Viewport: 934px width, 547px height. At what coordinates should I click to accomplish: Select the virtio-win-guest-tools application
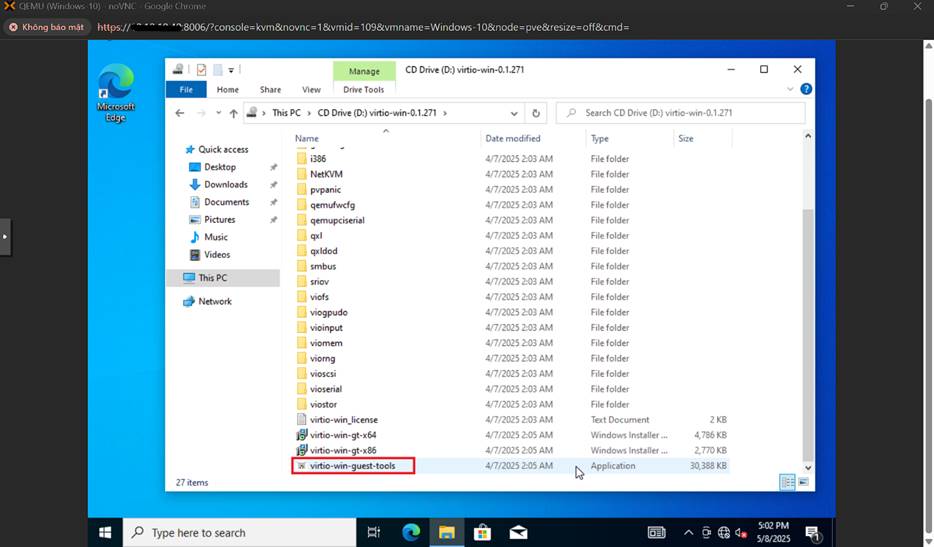pos(352,466)
